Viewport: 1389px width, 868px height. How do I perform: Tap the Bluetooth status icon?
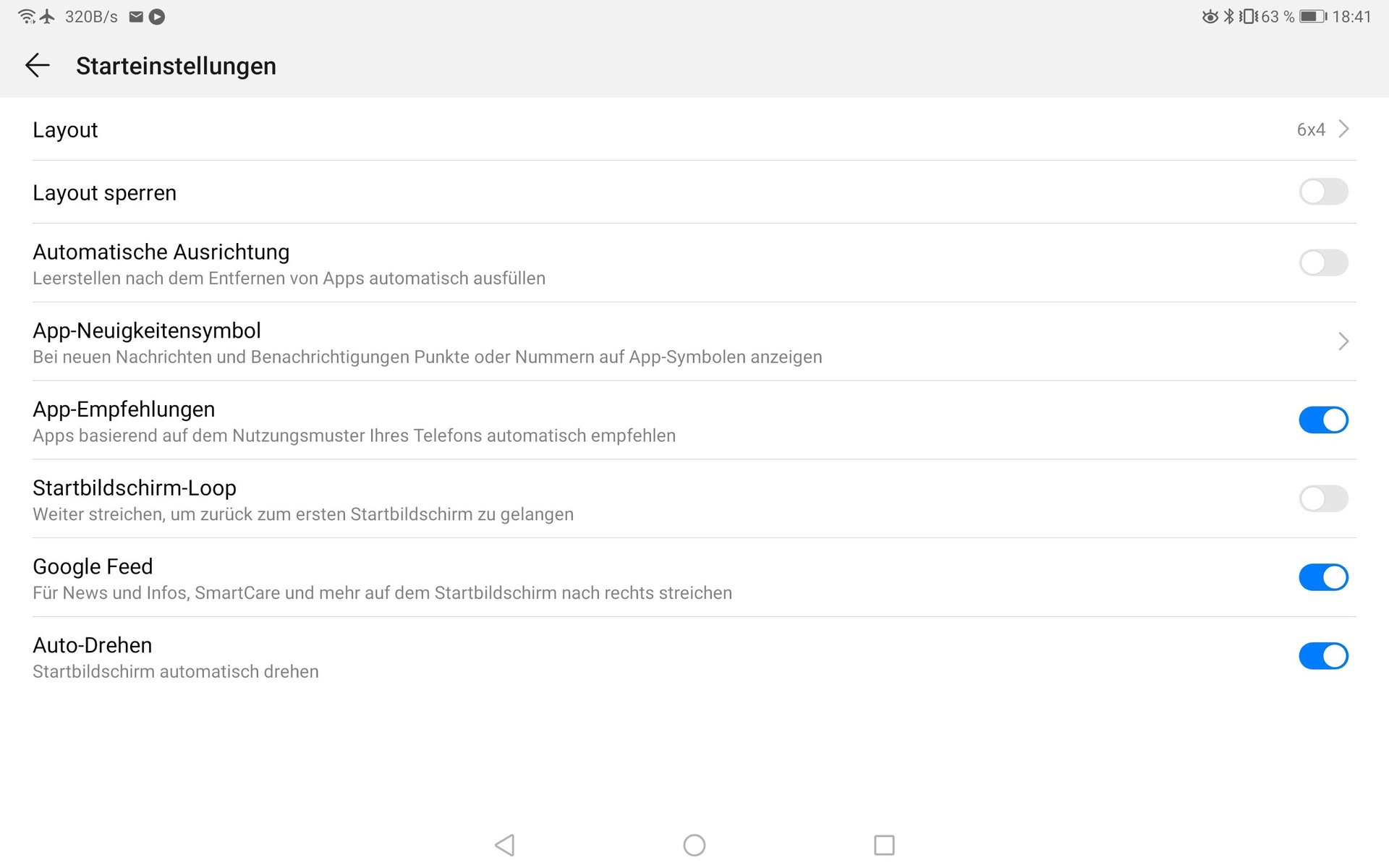(x=1228, y=16)
